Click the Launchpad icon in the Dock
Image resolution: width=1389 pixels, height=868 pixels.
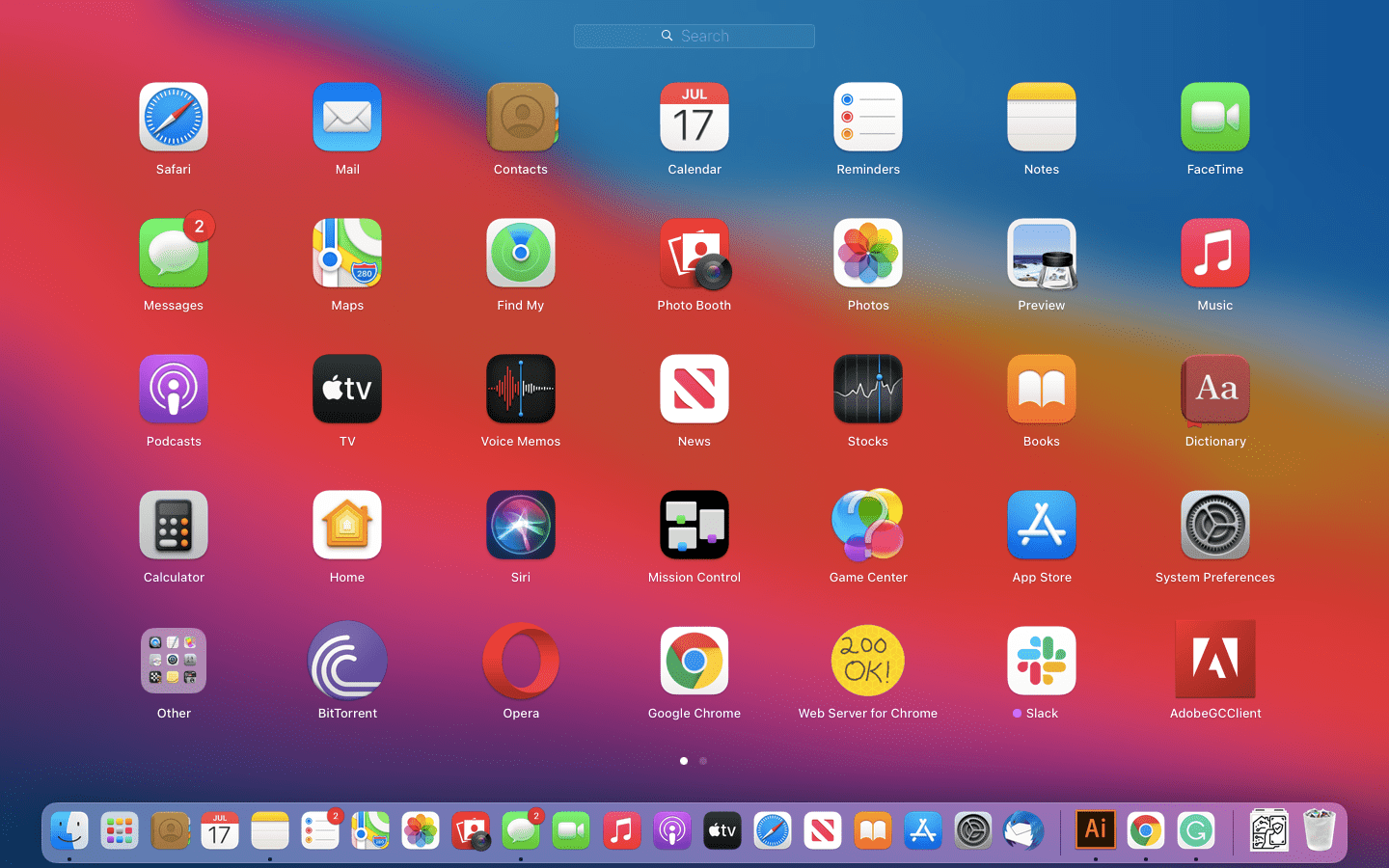pos(120,830)
